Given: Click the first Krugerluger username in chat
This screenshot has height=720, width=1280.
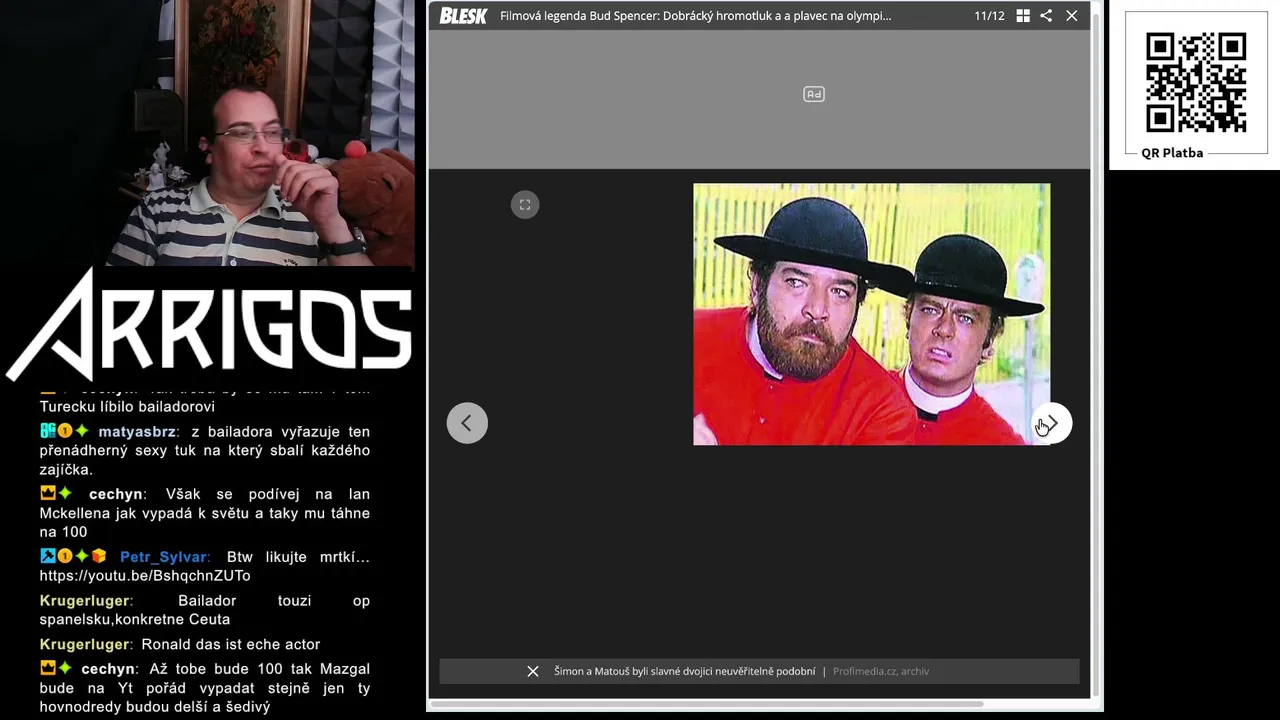Looking at the screenshot, I should click(x=85, y=601).
